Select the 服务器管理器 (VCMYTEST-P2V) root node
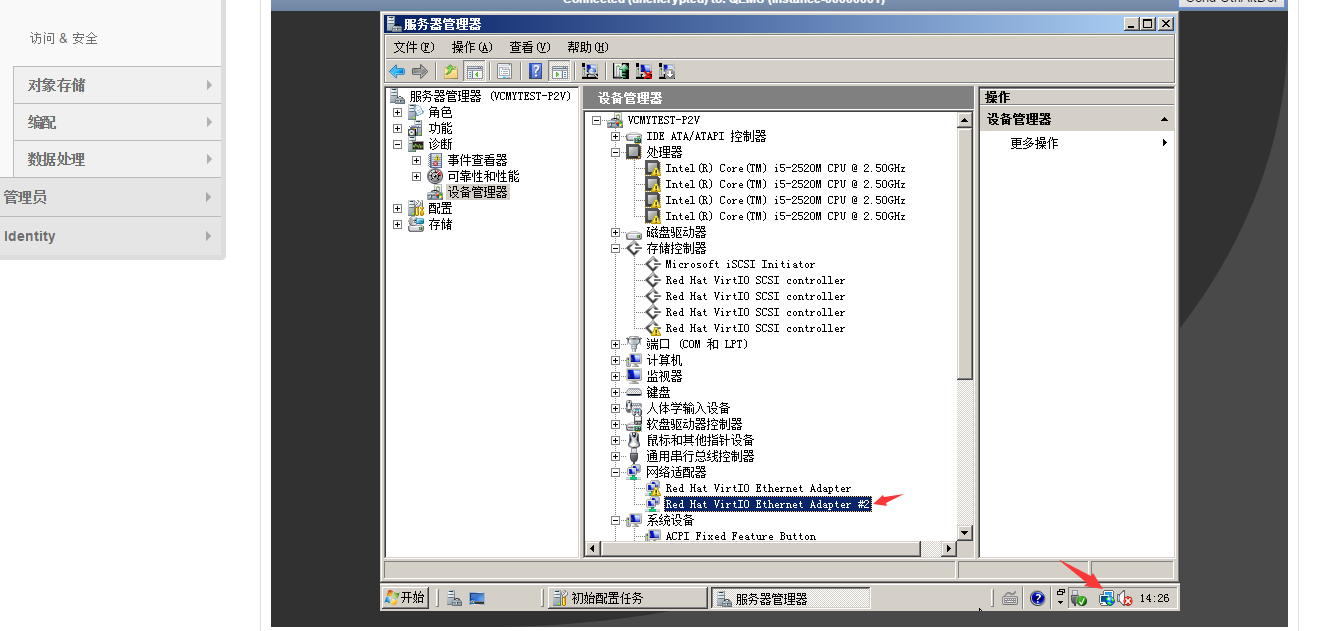Screen dimensions: 1335x631 (x=490, y=96)
